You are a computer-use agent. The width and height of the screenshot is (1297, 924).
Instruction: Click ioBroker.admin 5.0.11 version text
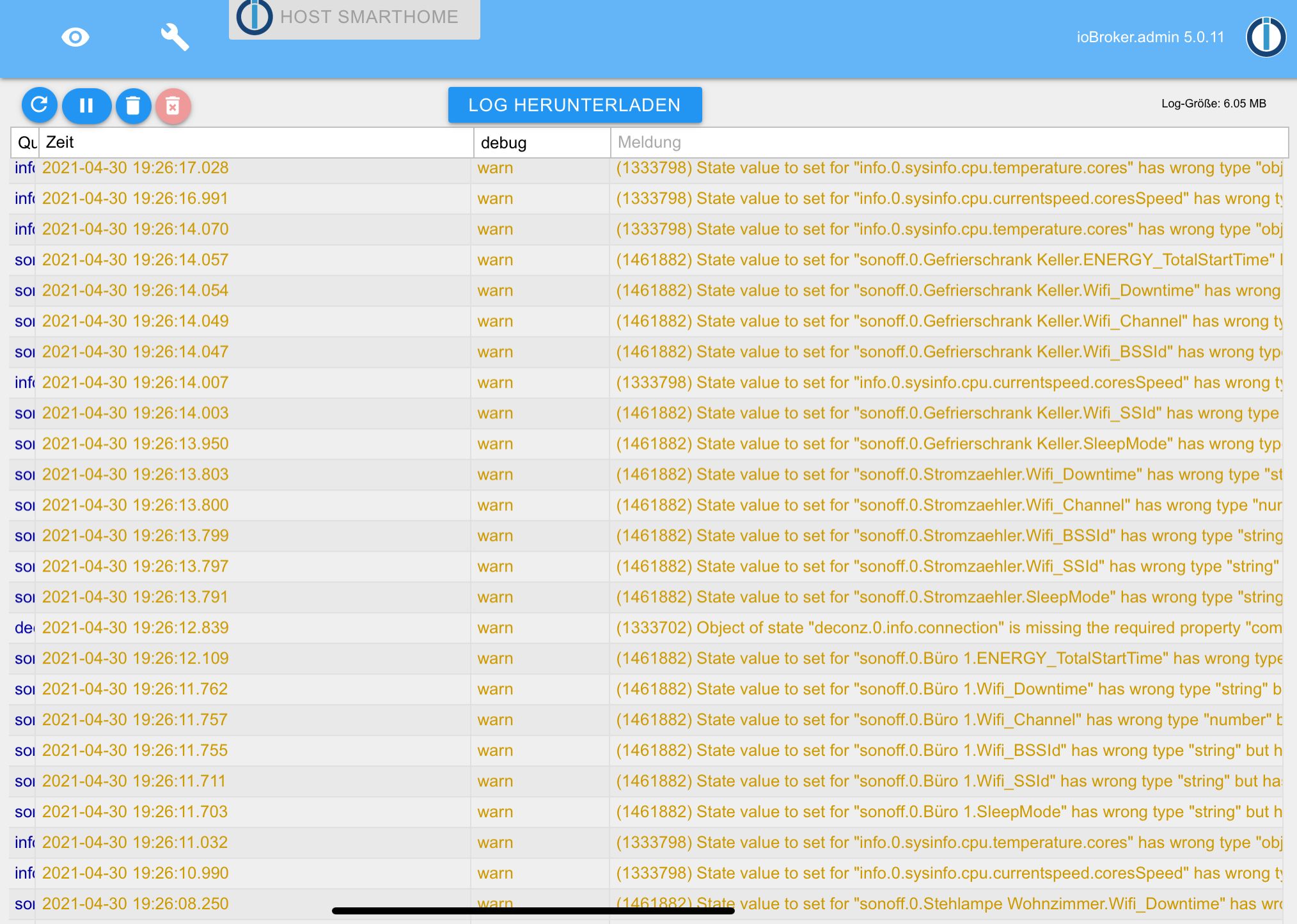click(x=1151, y=37)
